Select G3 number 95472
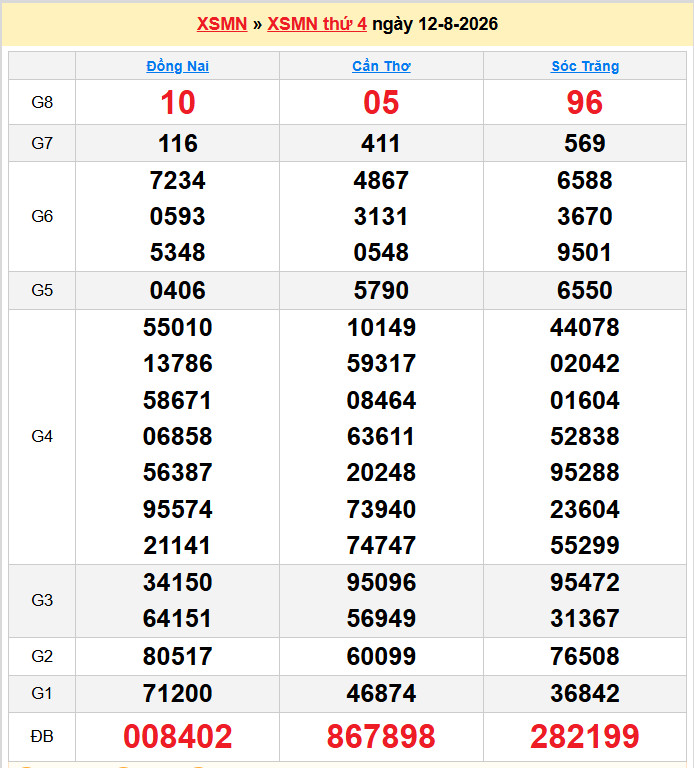694x768 pixels. (585, 582)
